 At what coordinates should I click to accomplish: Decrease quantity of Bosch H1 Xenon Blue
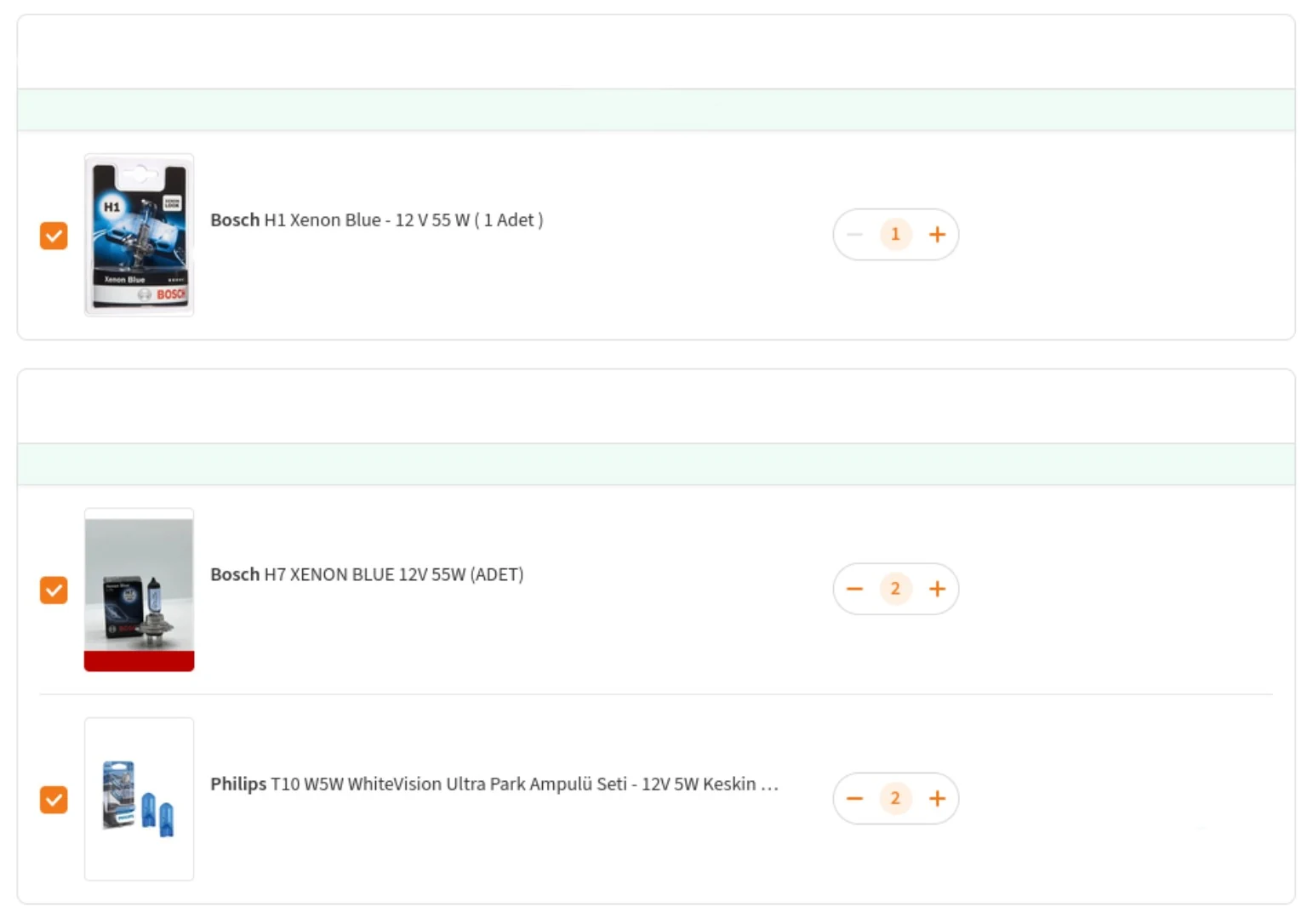[x=855, y=235]
